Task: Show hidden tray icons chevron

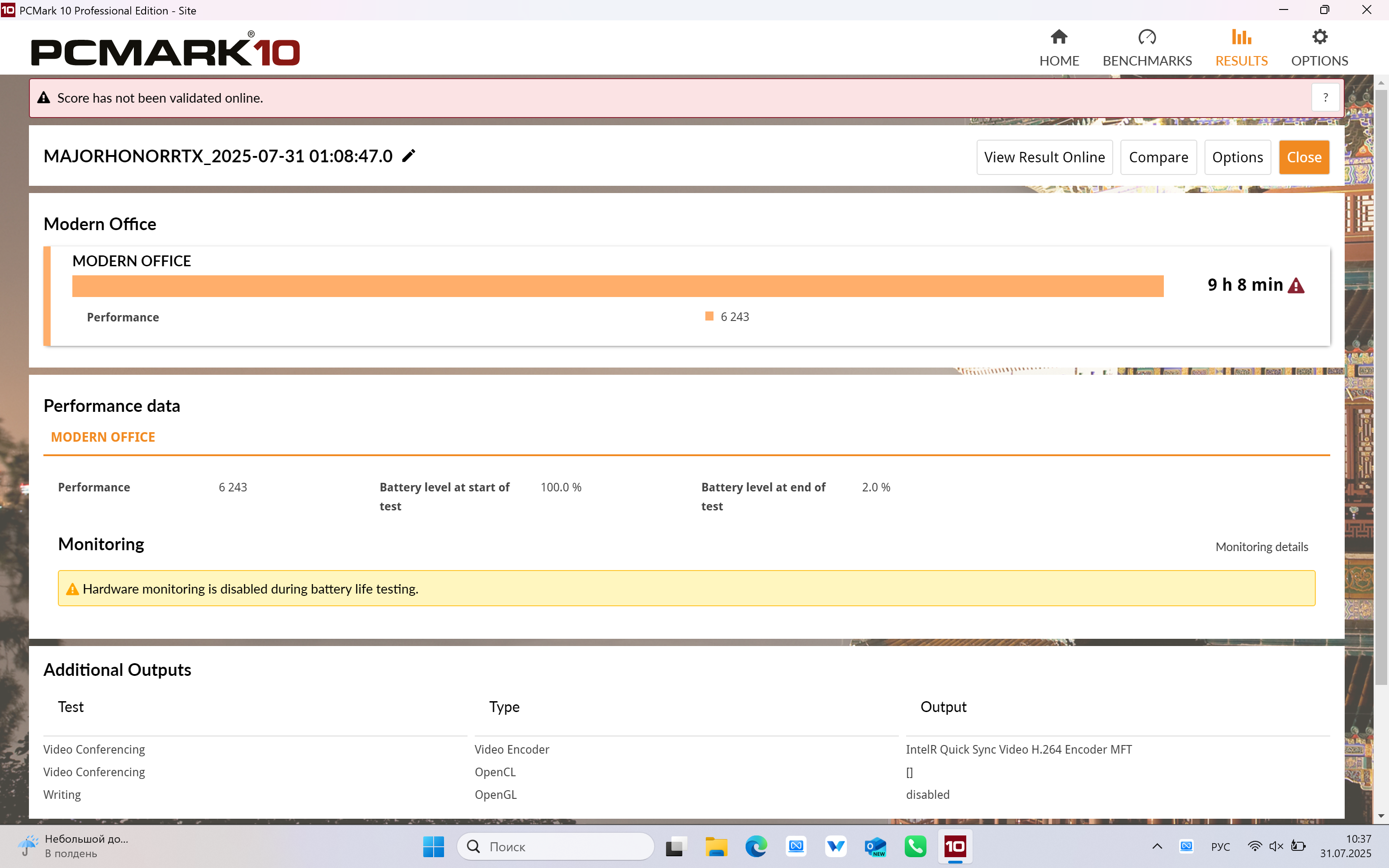Action: (1157, 846)
